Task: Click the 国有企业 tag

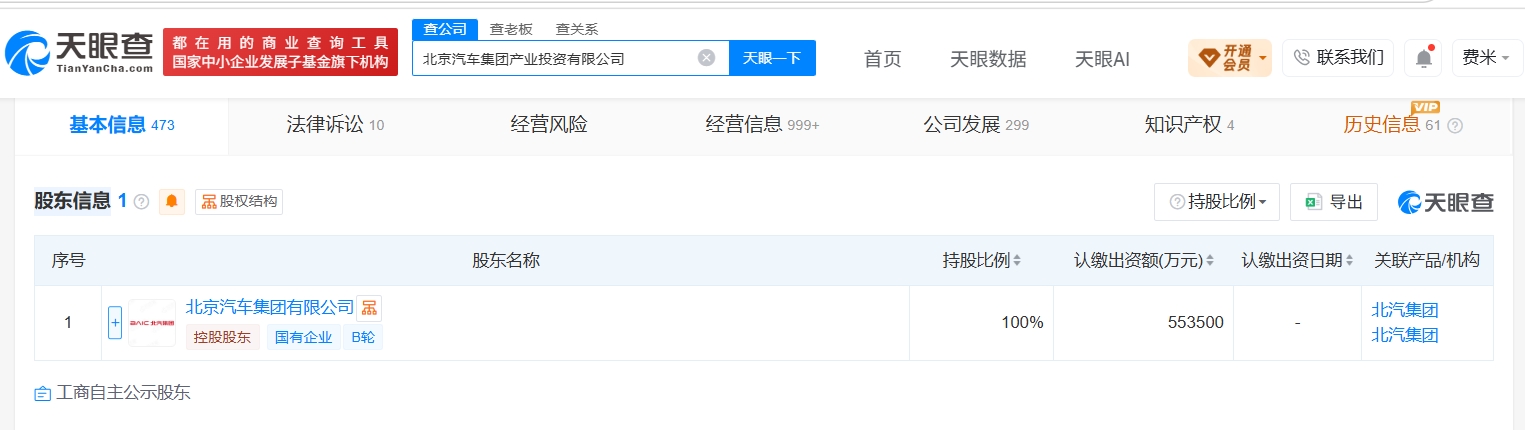Action: pyautogui.click(x=303, y=338)
